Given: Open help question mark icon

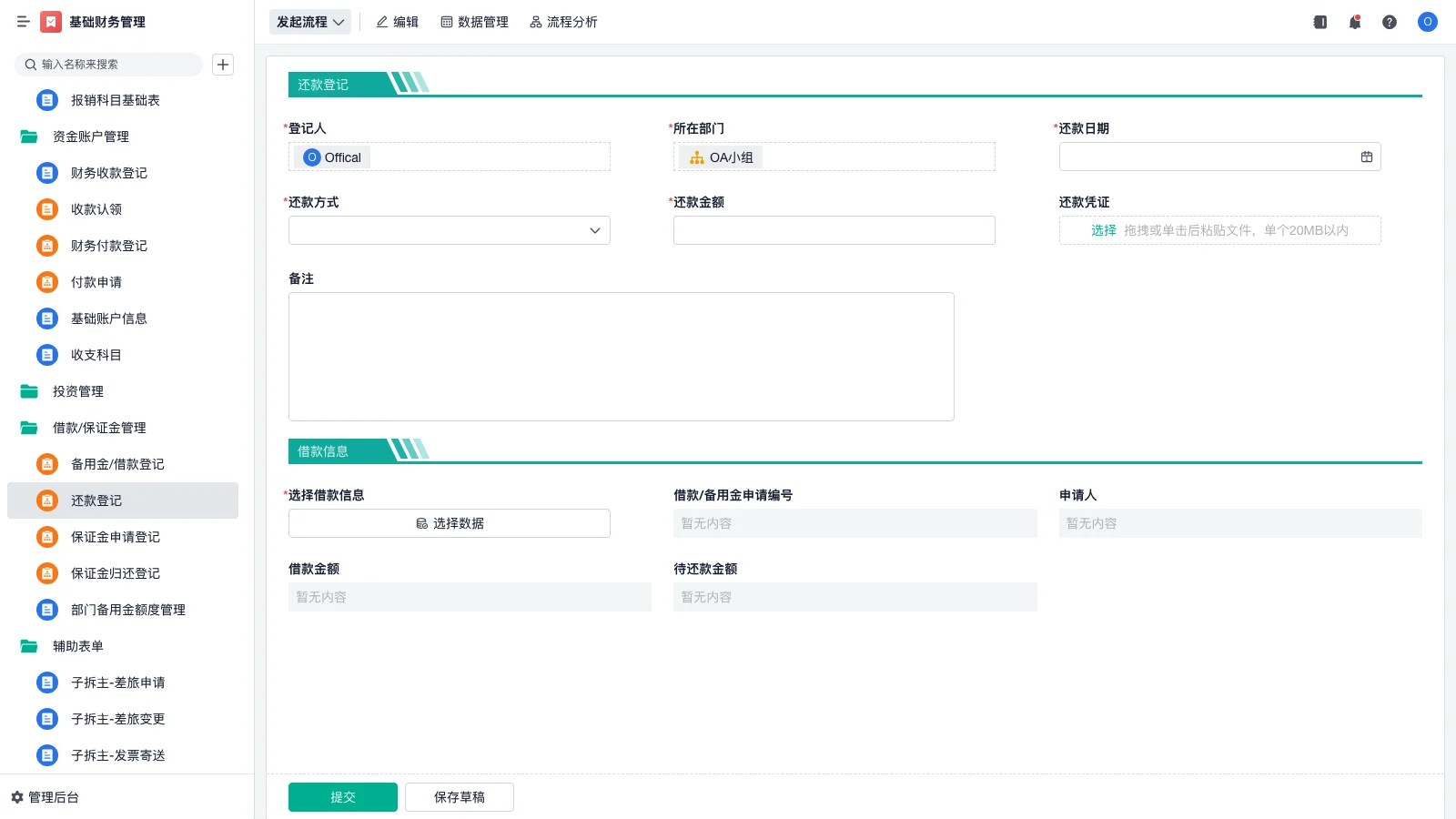Looking at the screenshot, I should click(1390, 22).
